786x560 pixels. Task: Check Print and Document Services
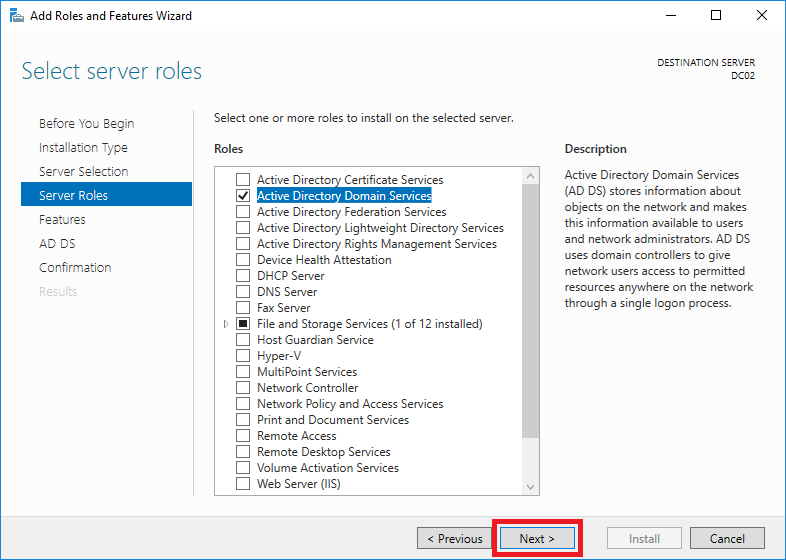243,420
